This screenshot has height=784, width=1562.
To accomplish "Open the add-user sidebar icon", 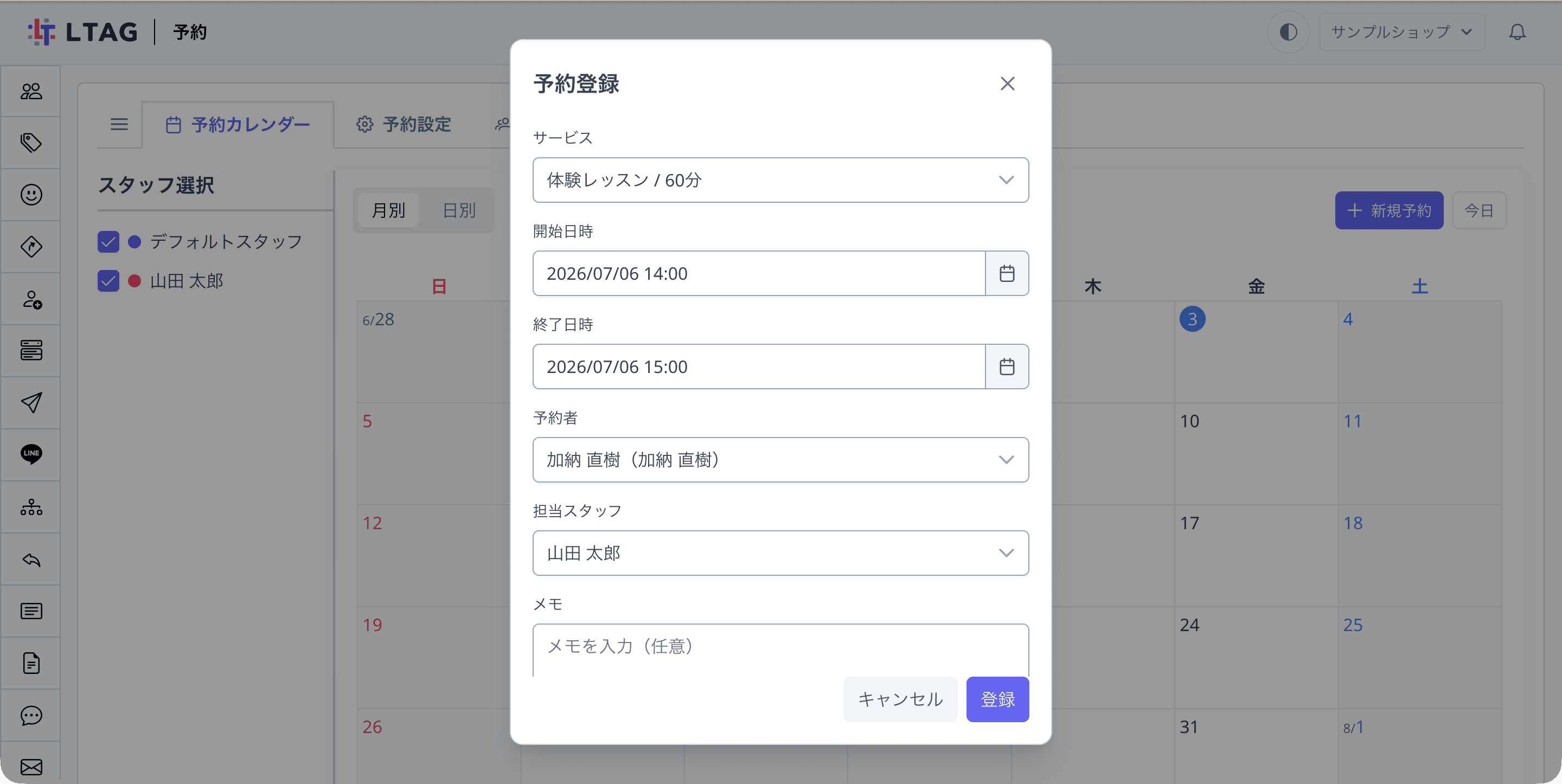I will point(31,299).
